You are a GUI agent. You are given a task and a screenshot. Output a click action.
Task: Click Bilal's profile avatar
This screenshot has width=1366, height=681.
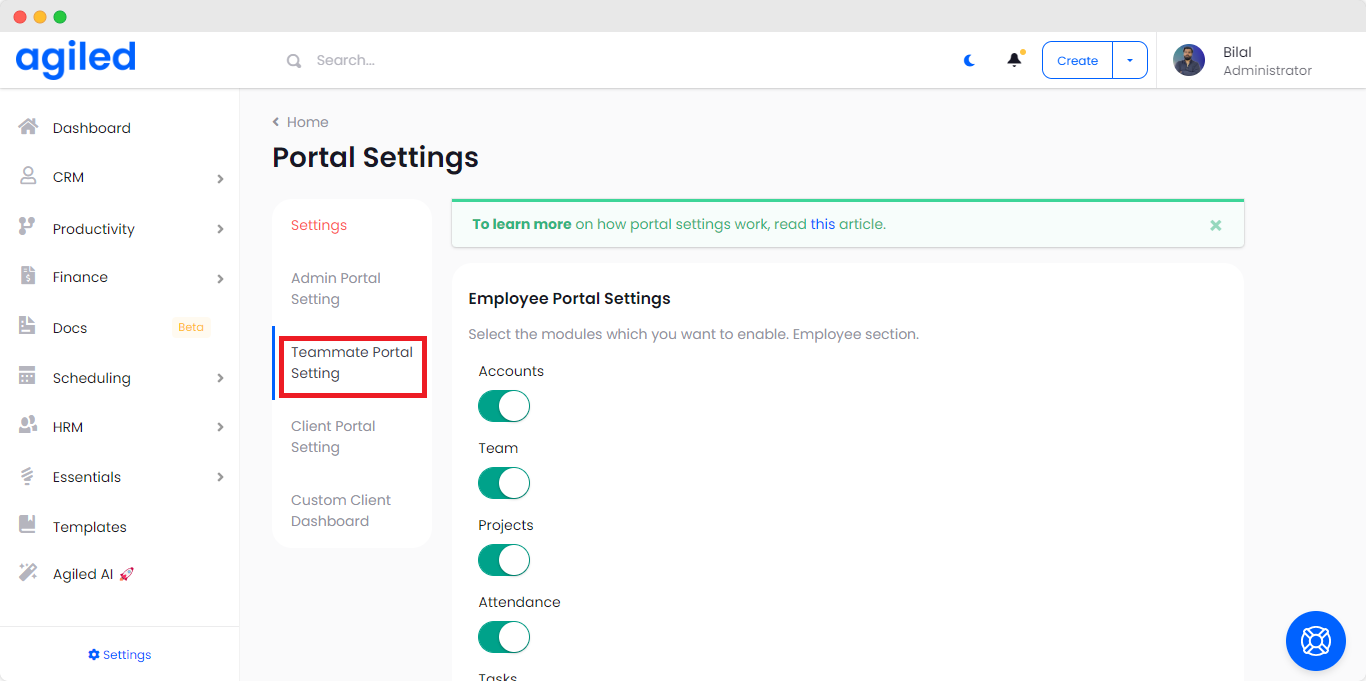coord(1189,60)
